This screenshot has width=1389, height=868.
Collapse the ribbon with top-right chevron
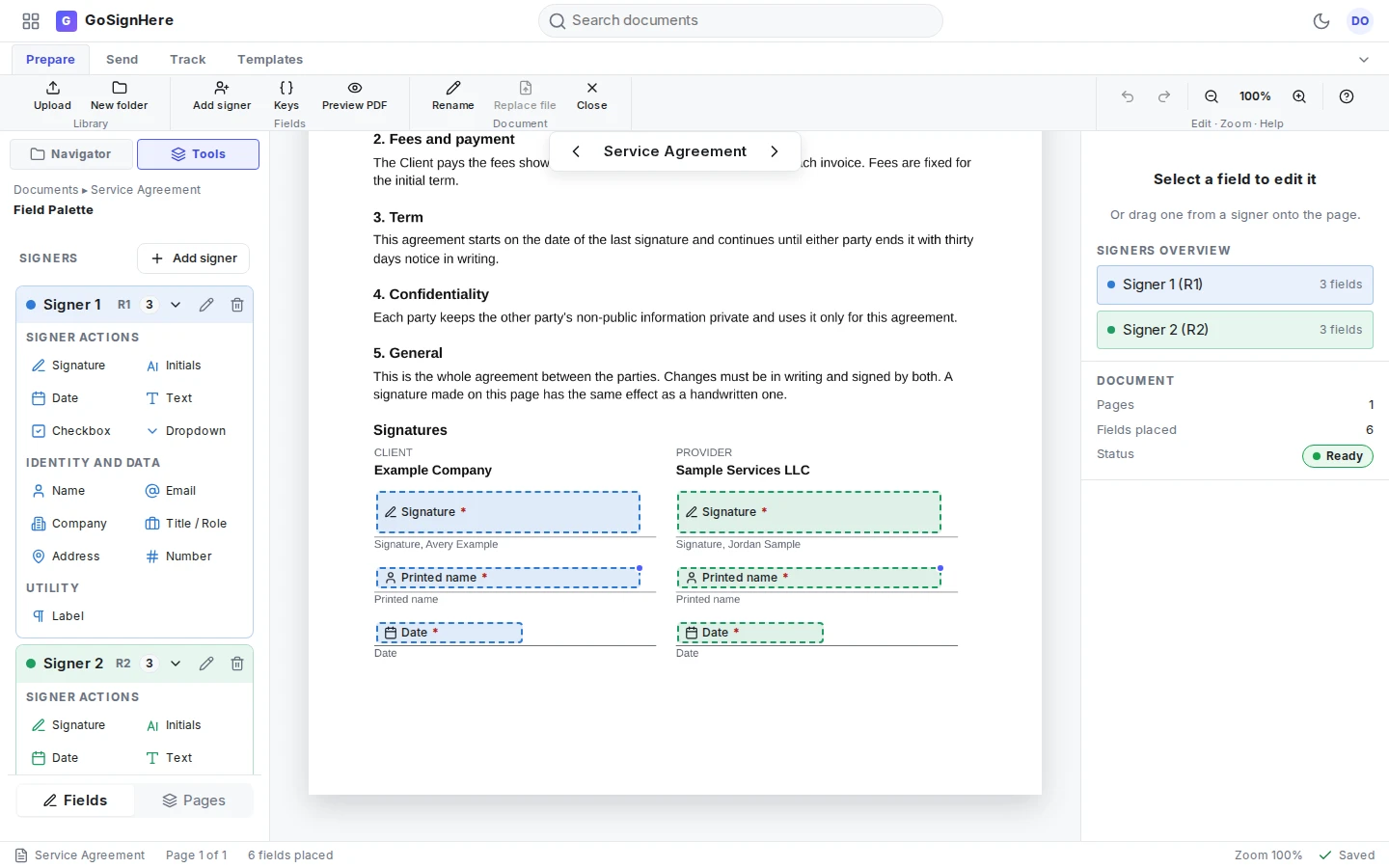click(1364, 60)
